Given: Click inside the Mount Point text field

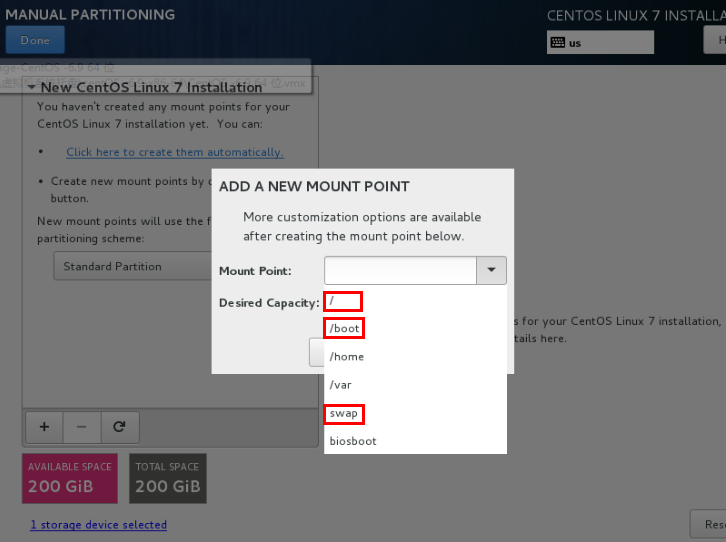Looking at the screenshot, I should tap(401, 270).
